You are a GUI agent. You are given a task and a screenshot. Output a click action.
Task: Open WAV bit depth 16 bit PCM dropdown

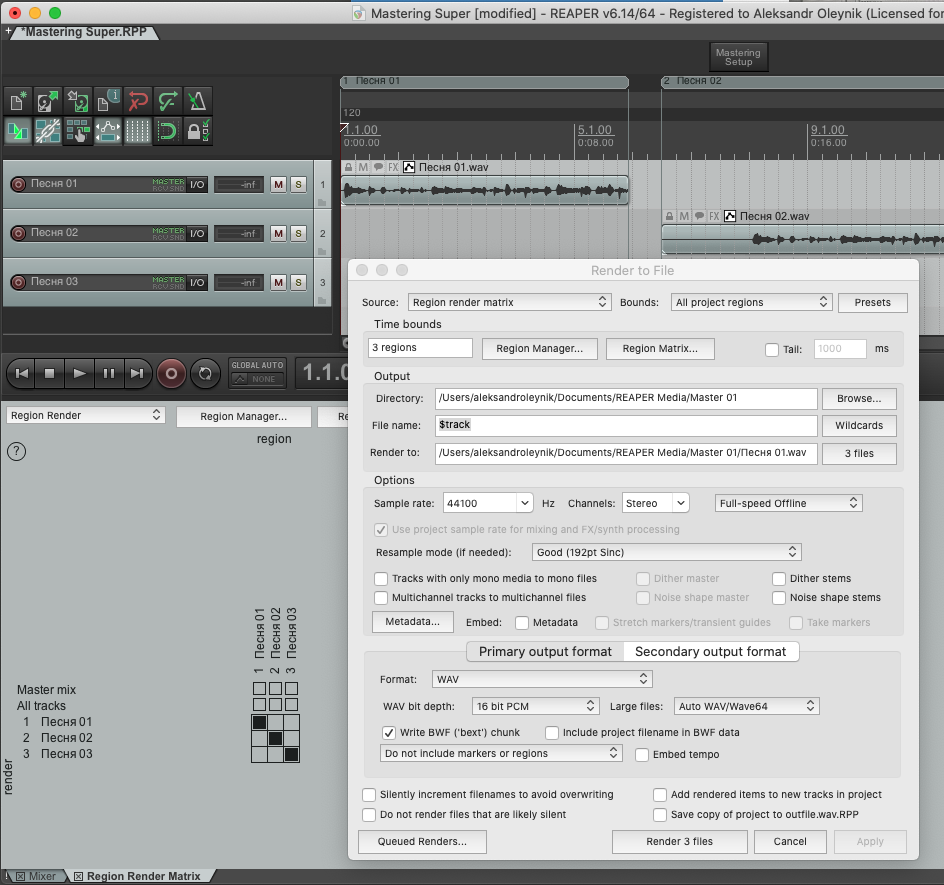[x=536, y=706]
